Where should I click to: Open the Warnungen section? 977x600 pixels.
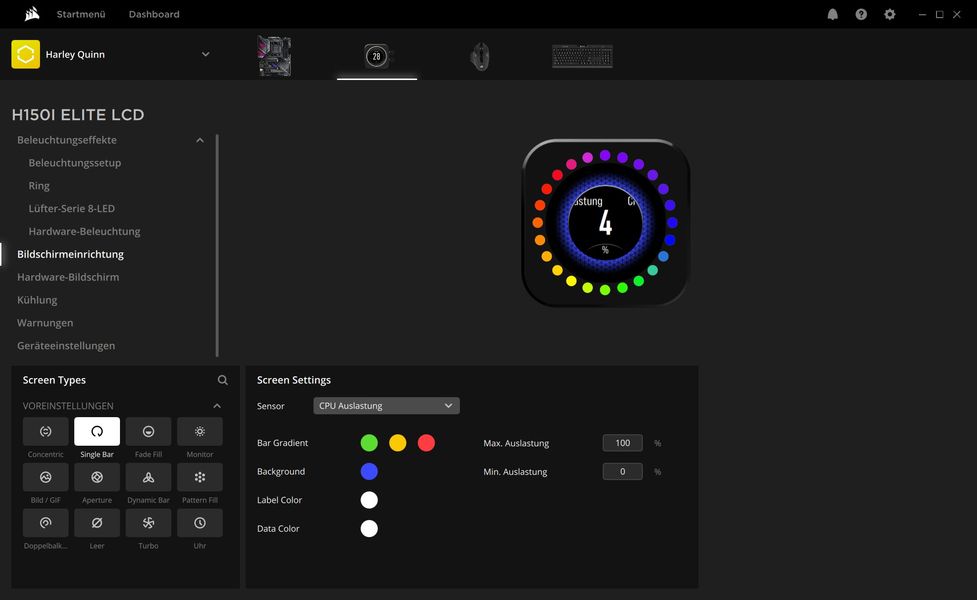45,323
